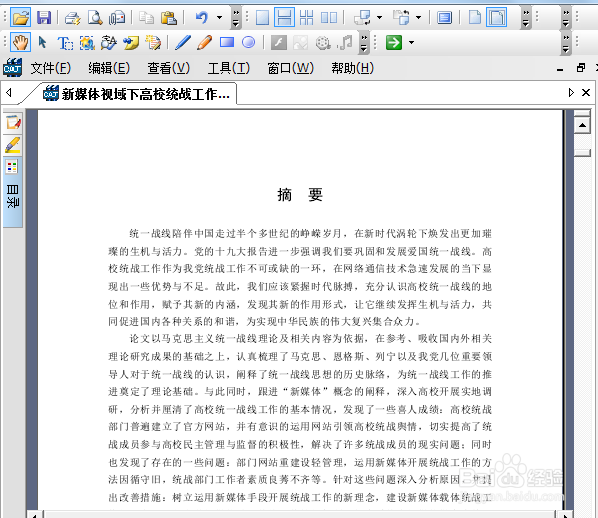Click the rotate page icon
The image size is (598, 518).
click(x=401, y=18)
